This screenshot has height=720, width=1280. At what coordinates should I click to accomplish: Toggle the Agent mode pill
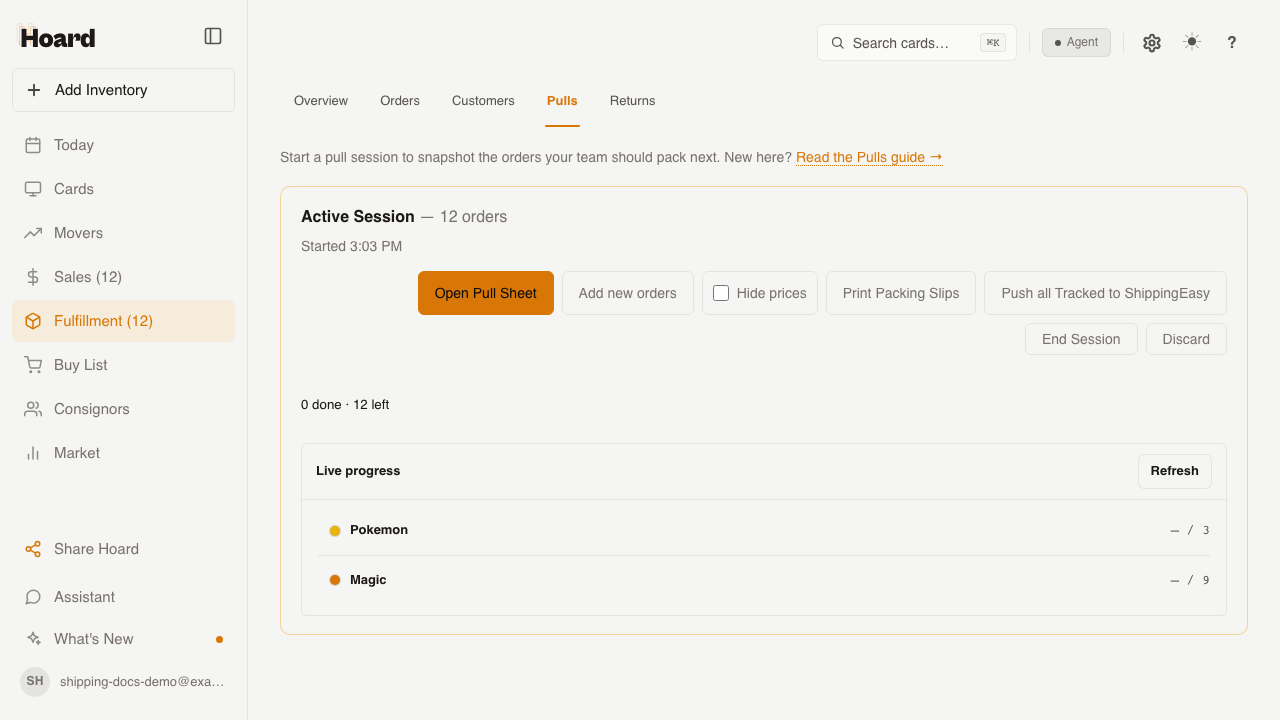click(1076, 42)
